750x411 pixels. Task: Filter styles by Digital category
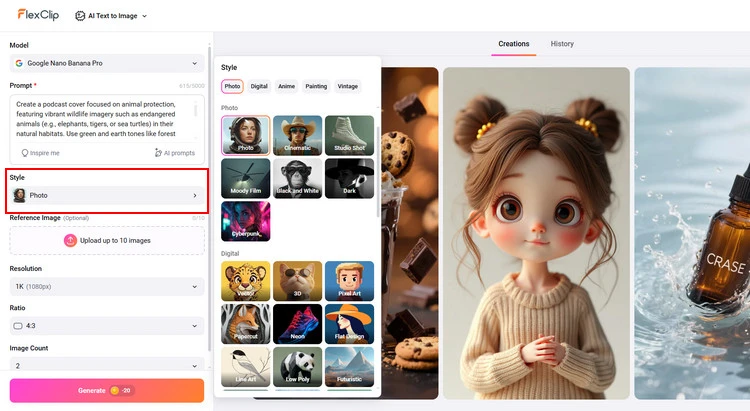click(x=259, y=87)
